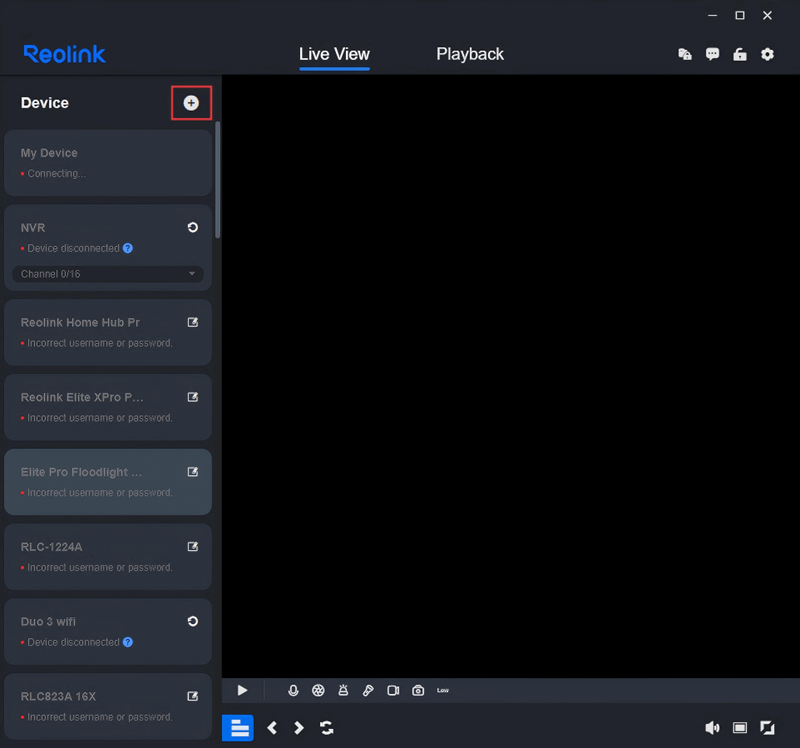Start recording with the video camera icon
Screen dimensions: 800x748
[x=393, y=690]
